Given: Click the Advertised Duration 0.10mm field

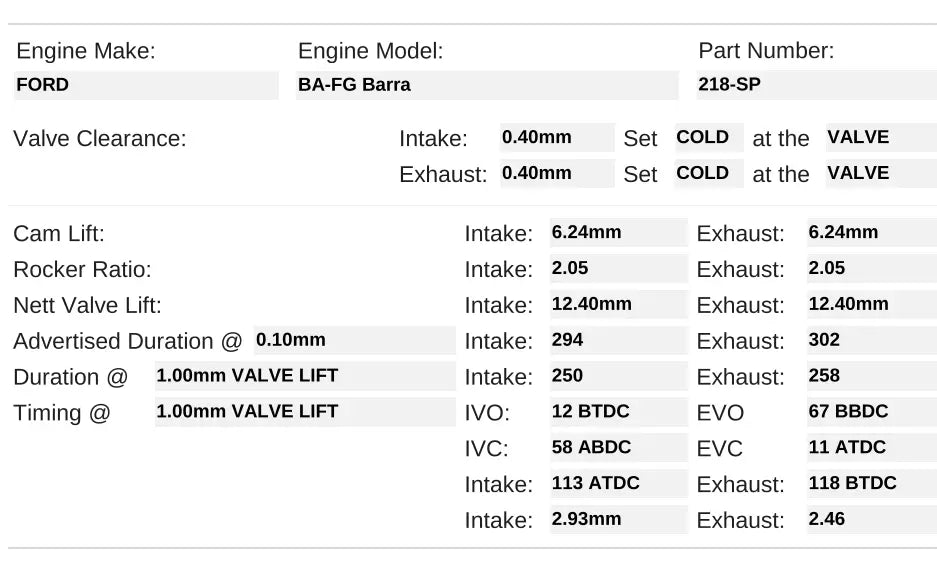Looking at the screenshot, I should click(x=354, y=340).
